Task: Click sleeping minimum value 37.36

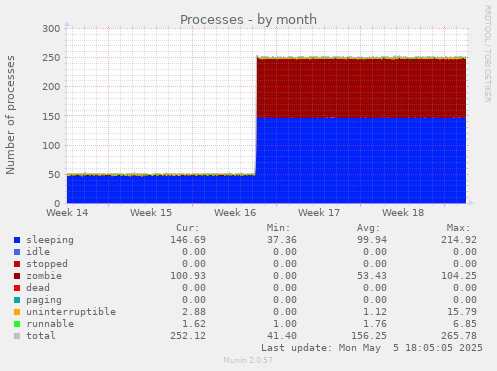Action: pyautogui.click(x=282, y=240)
